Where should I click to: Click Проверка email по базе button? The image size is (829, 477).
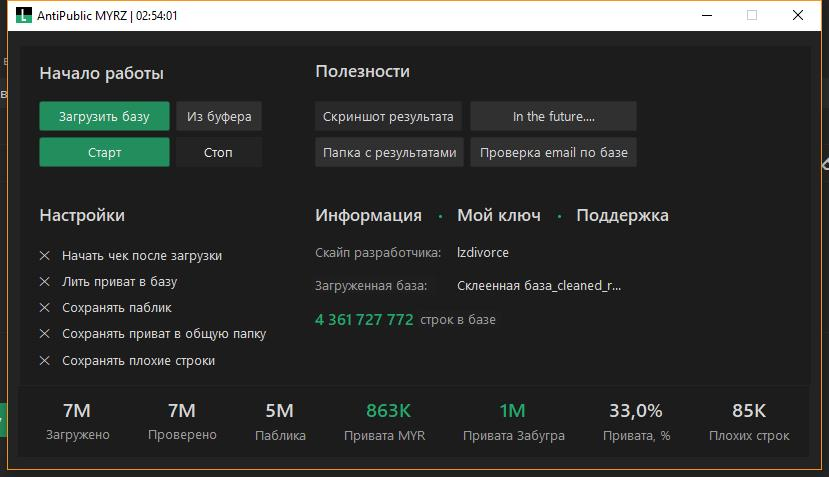click(x=553, y=153)
